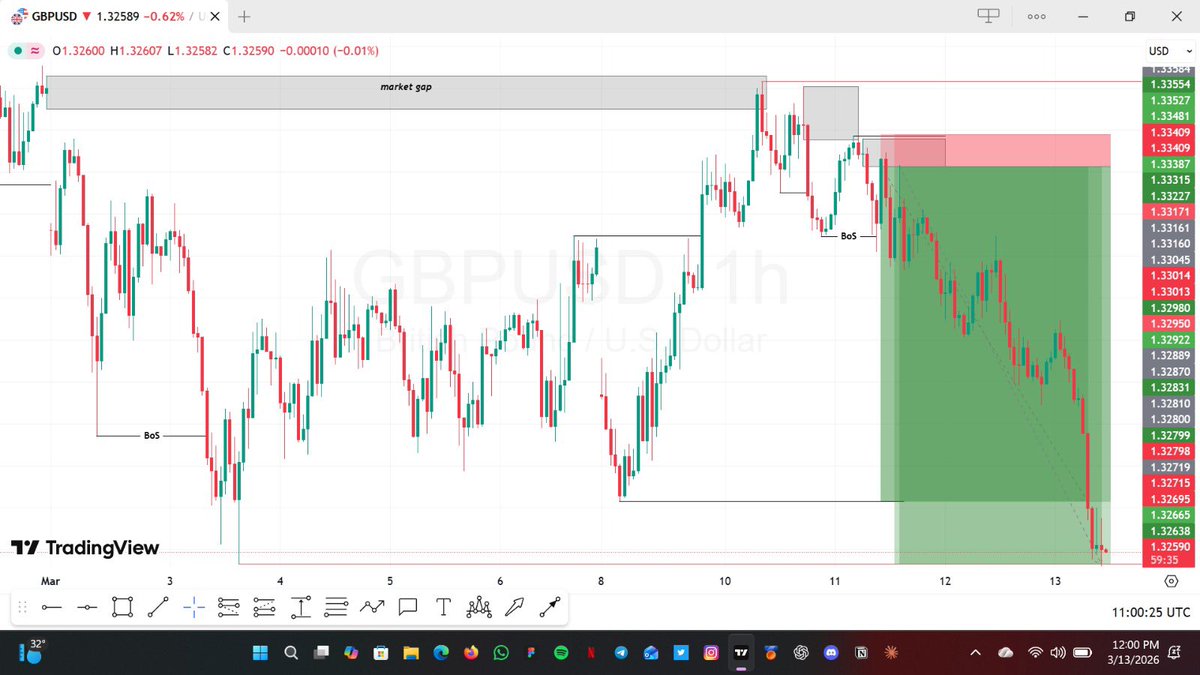Click the 1.32831 price axis label
The height and width of the screenshot is (675, 1200).
[1169, 387]
